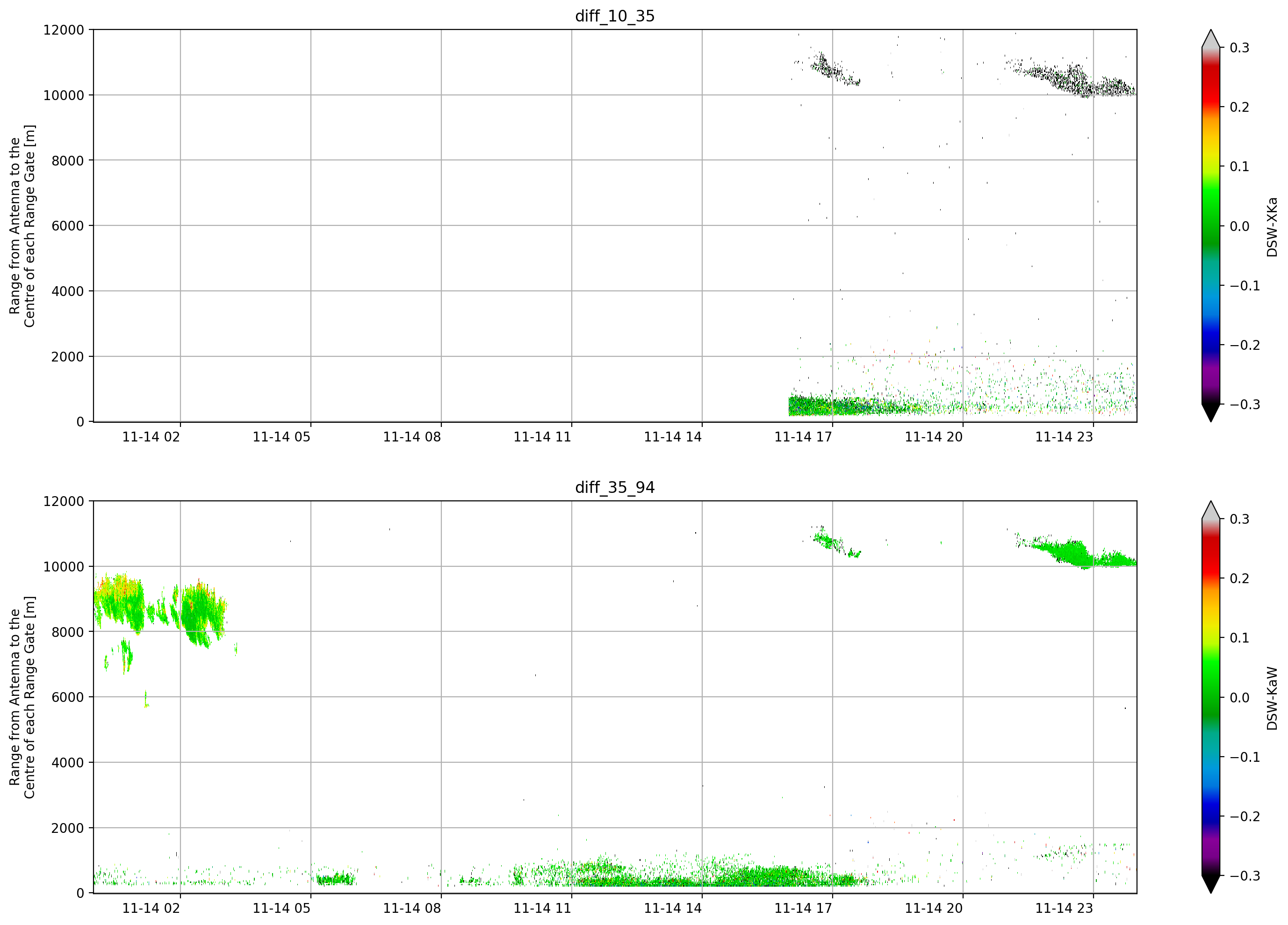Screen dimensions: 1288x925
Task: Click the 0.0 tick on DSW-XKa colorbar
Action: point(1239,227)
